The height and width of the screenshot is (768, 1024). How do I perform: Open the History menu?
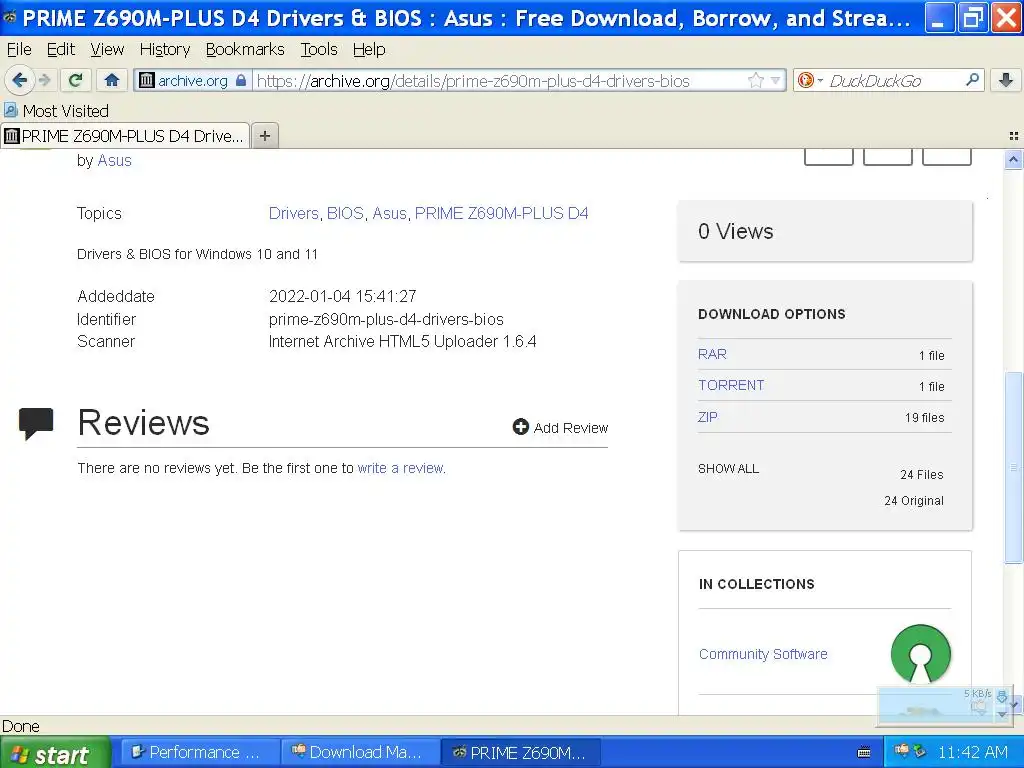165,50
